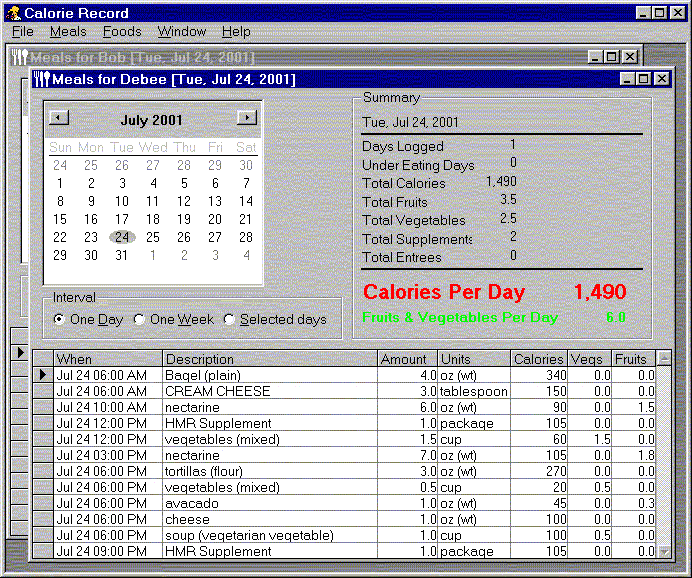Screen dimensions: 692x578
Task: Click row header of CREAM CHEESE row
Action: pyautogui.click(x=43, y=391)
